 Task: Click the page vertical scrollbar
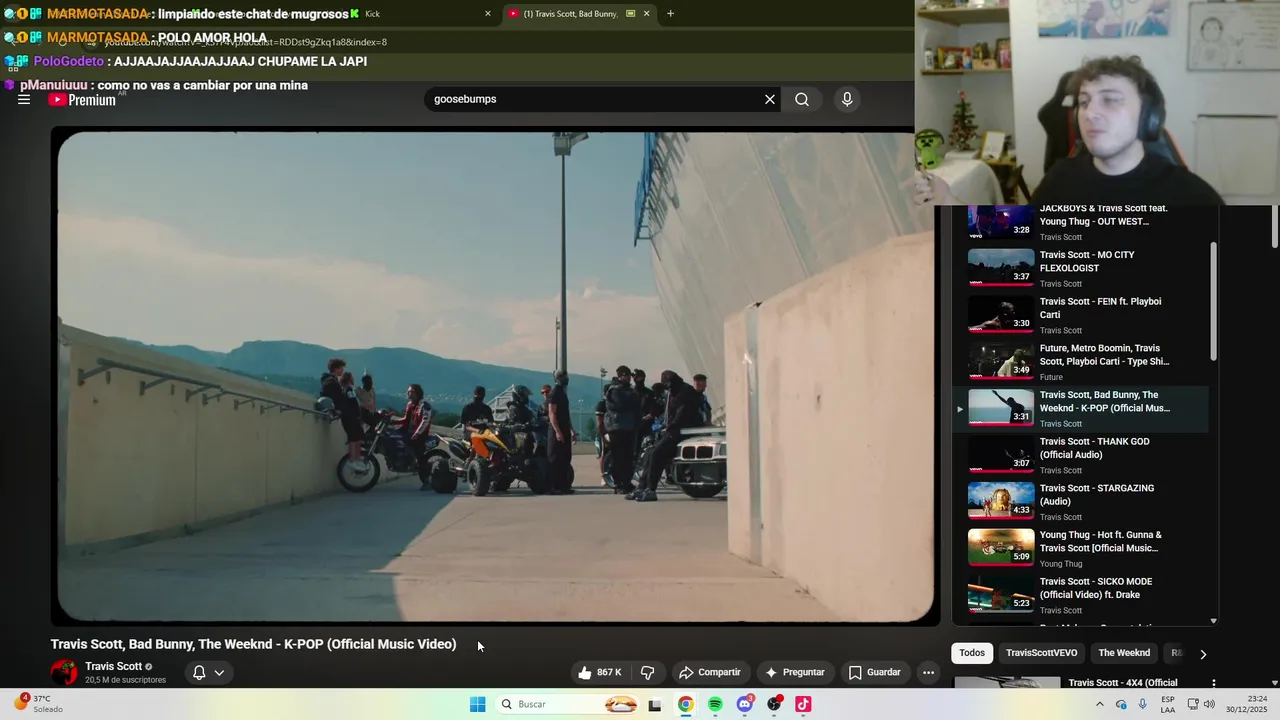(1275, 225)
